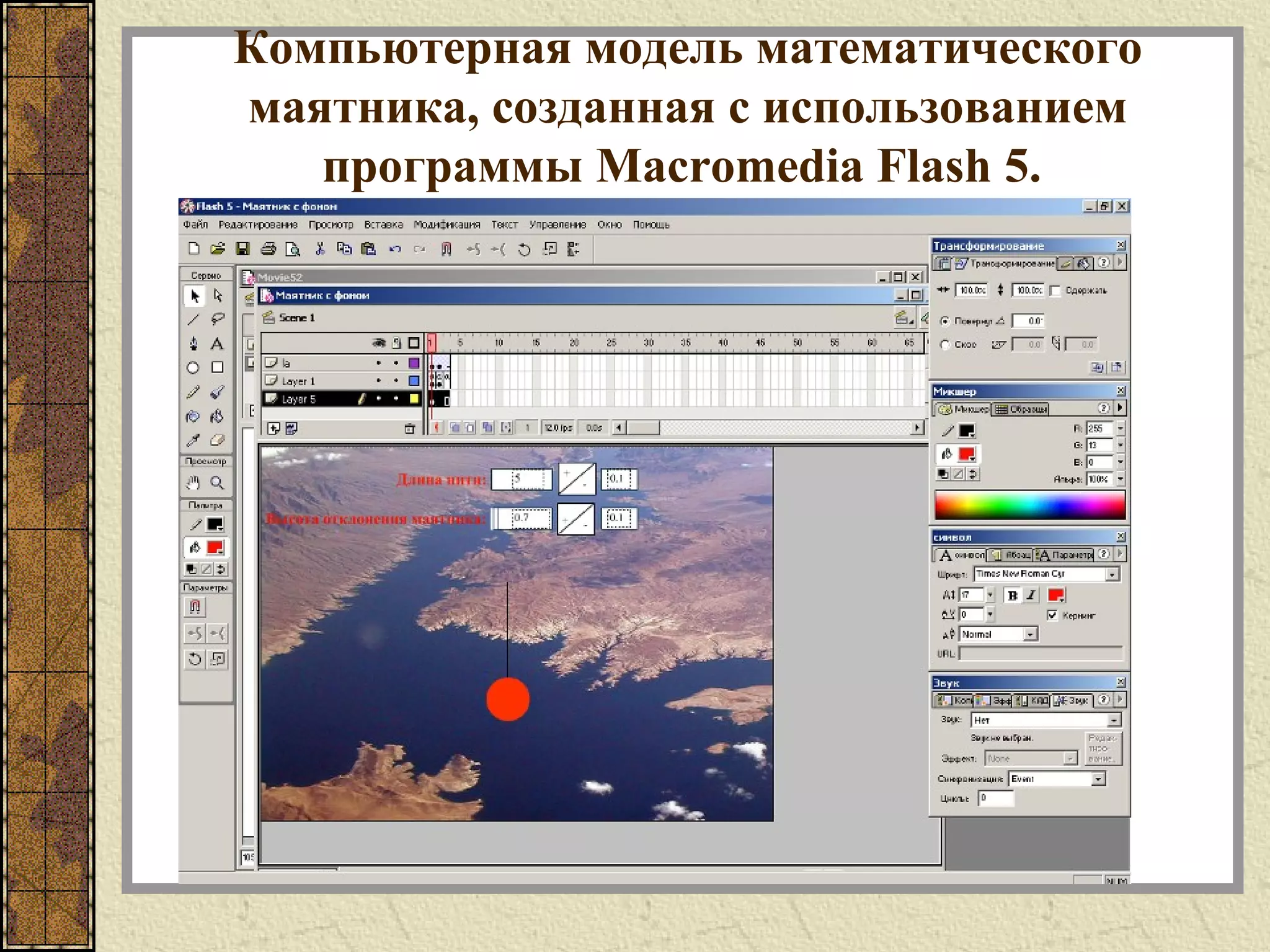This screenshot has width=1270, height=952.
Task: Select the Rotate radio button
Action: [945, 321]
